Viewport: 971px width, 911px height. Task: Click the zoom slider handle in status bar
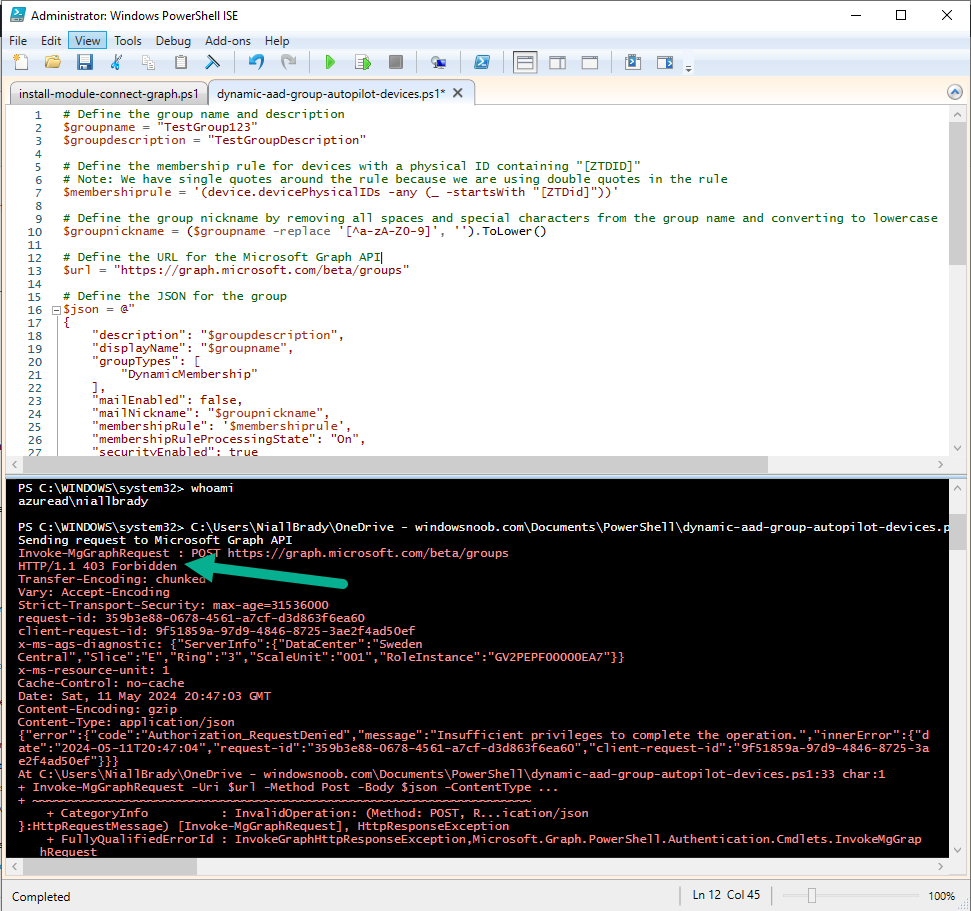[812, 896]
